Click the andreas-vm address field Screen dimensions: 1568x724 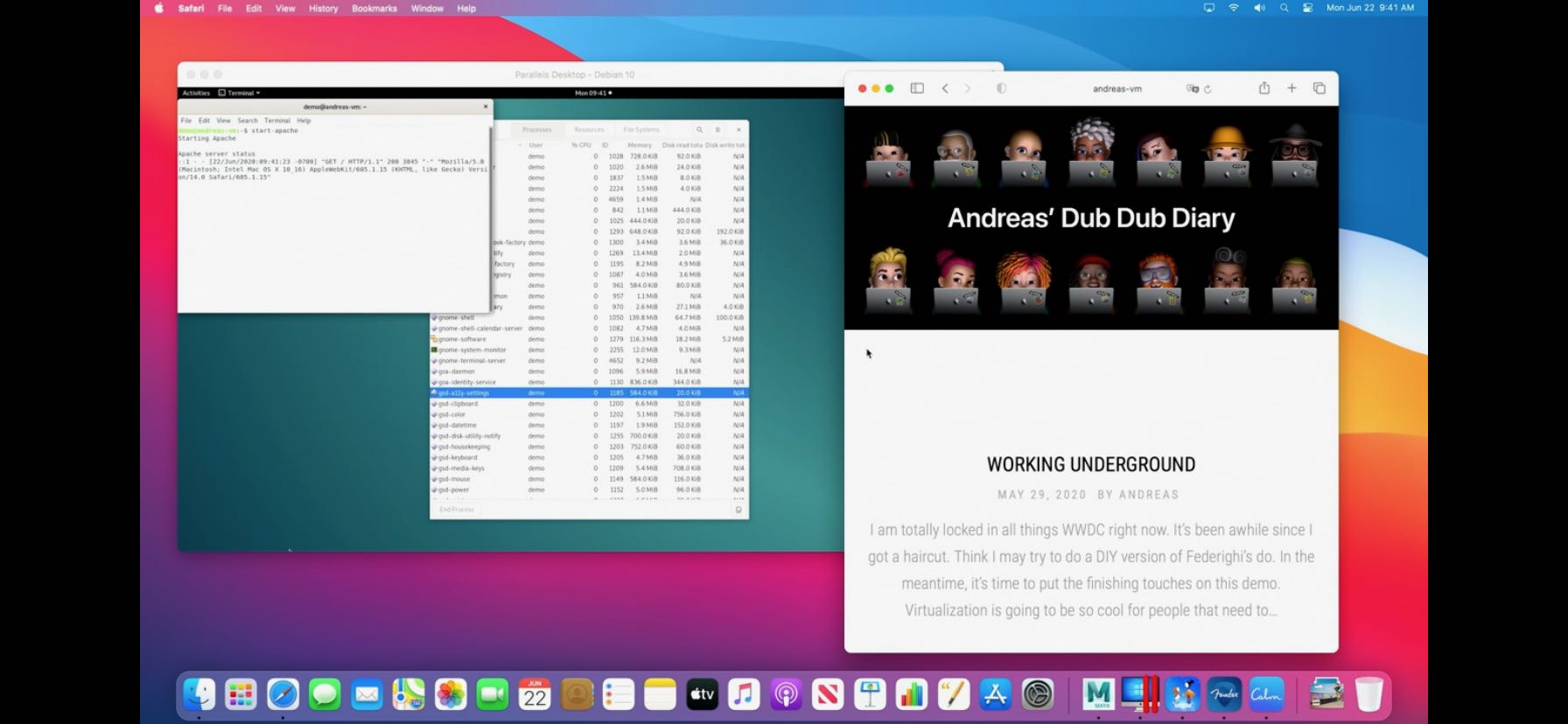[1116, 88]
